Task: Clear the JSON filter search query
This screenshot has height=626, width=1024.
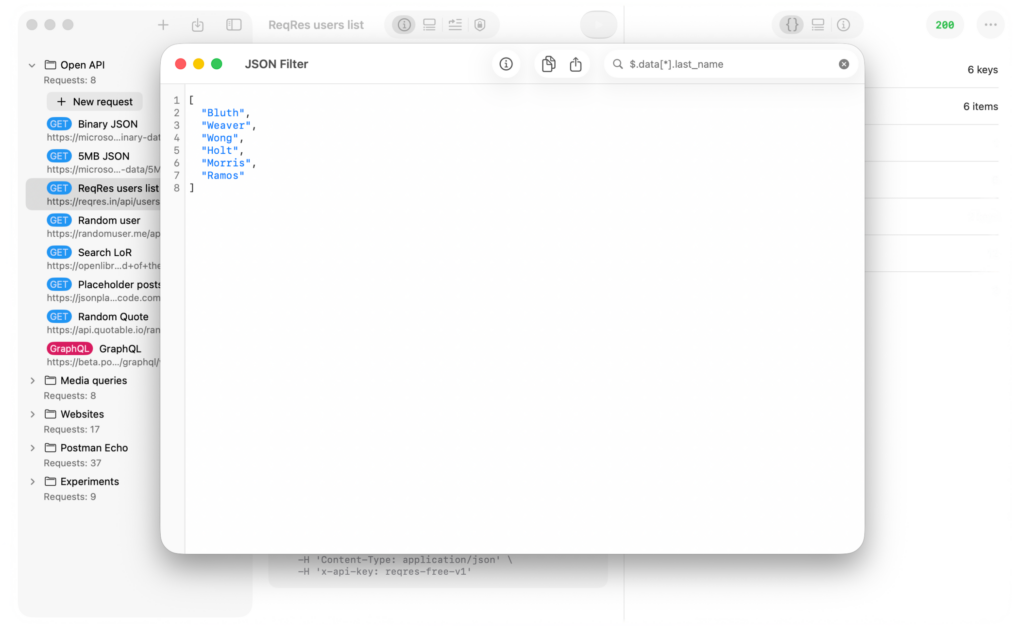Action: 843,64
